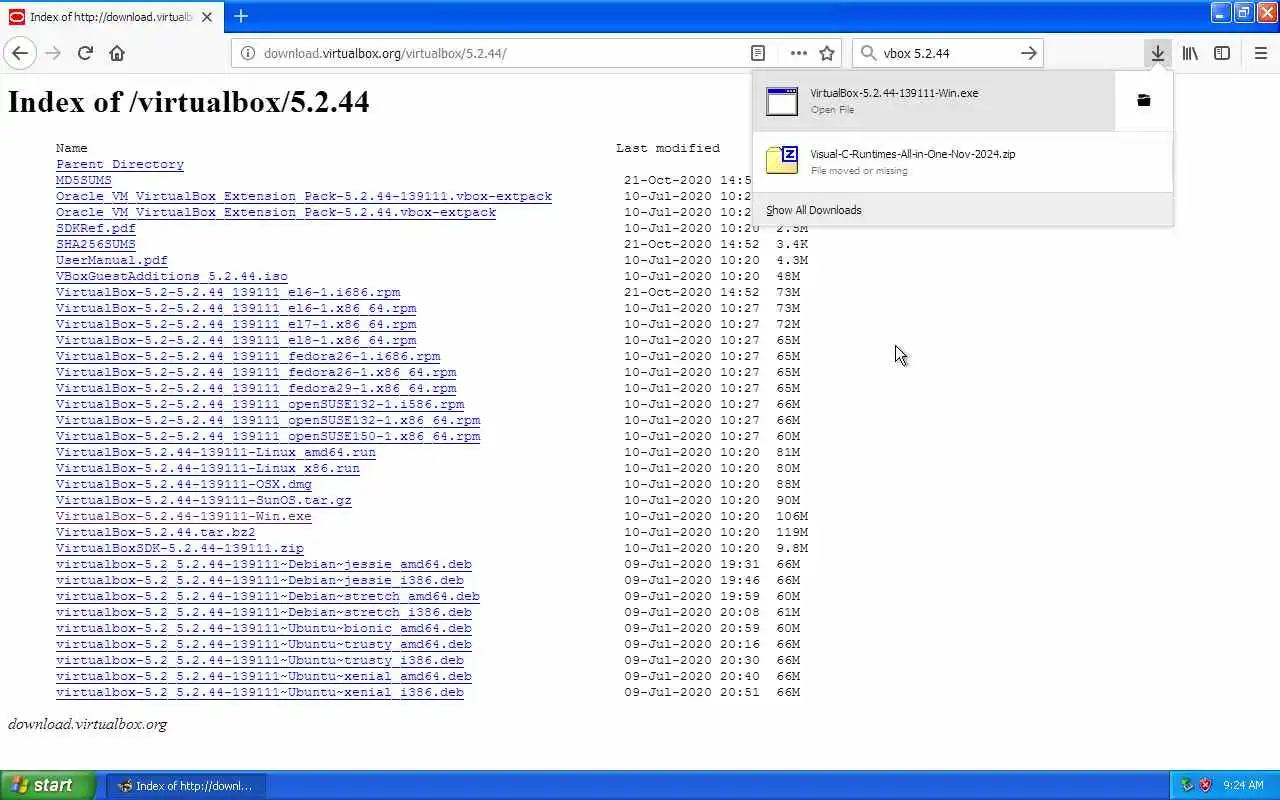Reload the current page

[85, 53]
